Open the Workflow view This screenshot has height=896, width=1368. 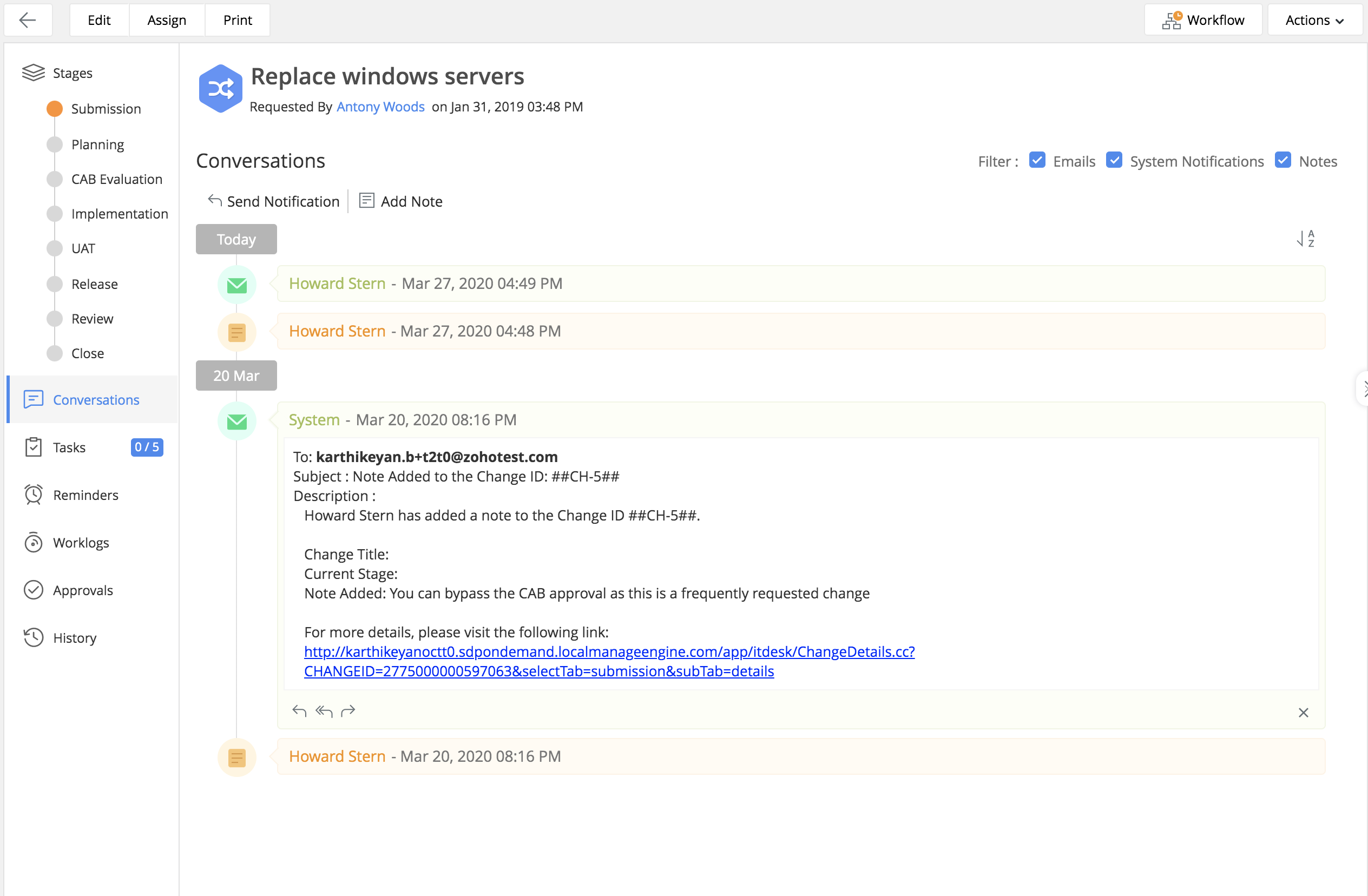pyautogui.click(x=1203, y=20)
